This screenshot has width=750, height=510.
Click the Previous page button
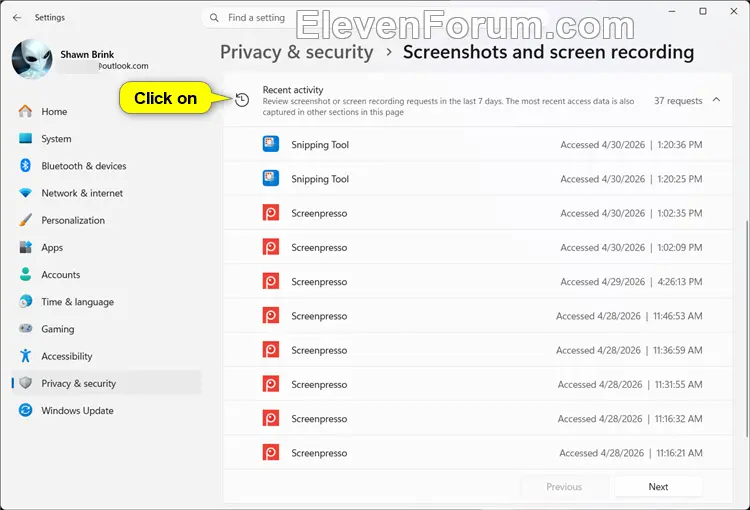coord(564,487)
